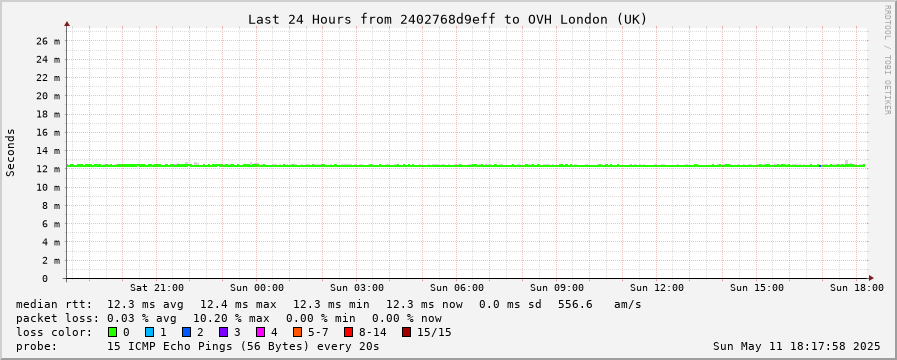This screenshot has width=897, height=360.
Task: Click the 26 m y-axis tick label
Action: pos(49,41)
